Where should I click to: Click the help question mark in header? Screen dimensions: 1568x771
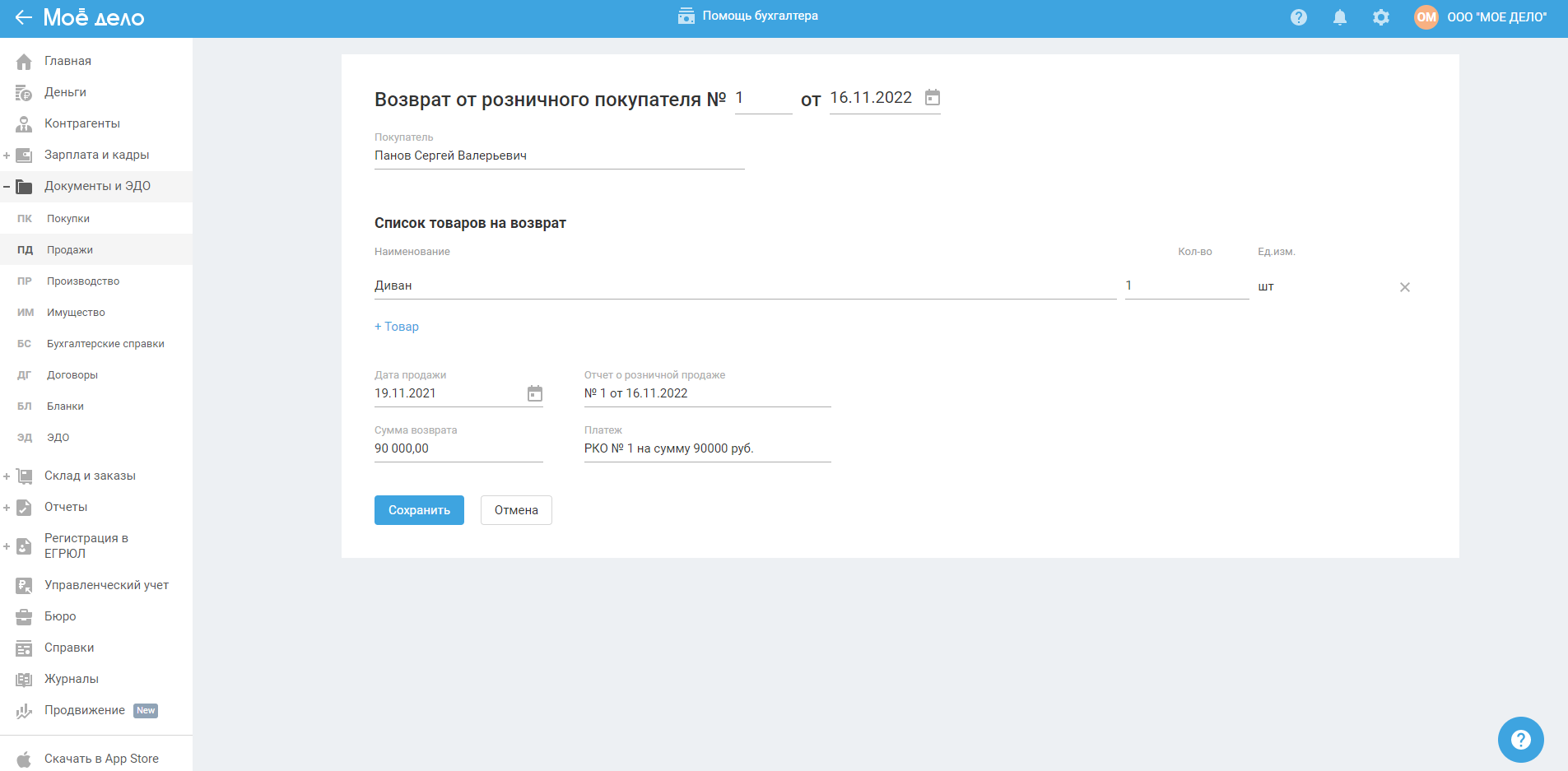[1299, 17]
